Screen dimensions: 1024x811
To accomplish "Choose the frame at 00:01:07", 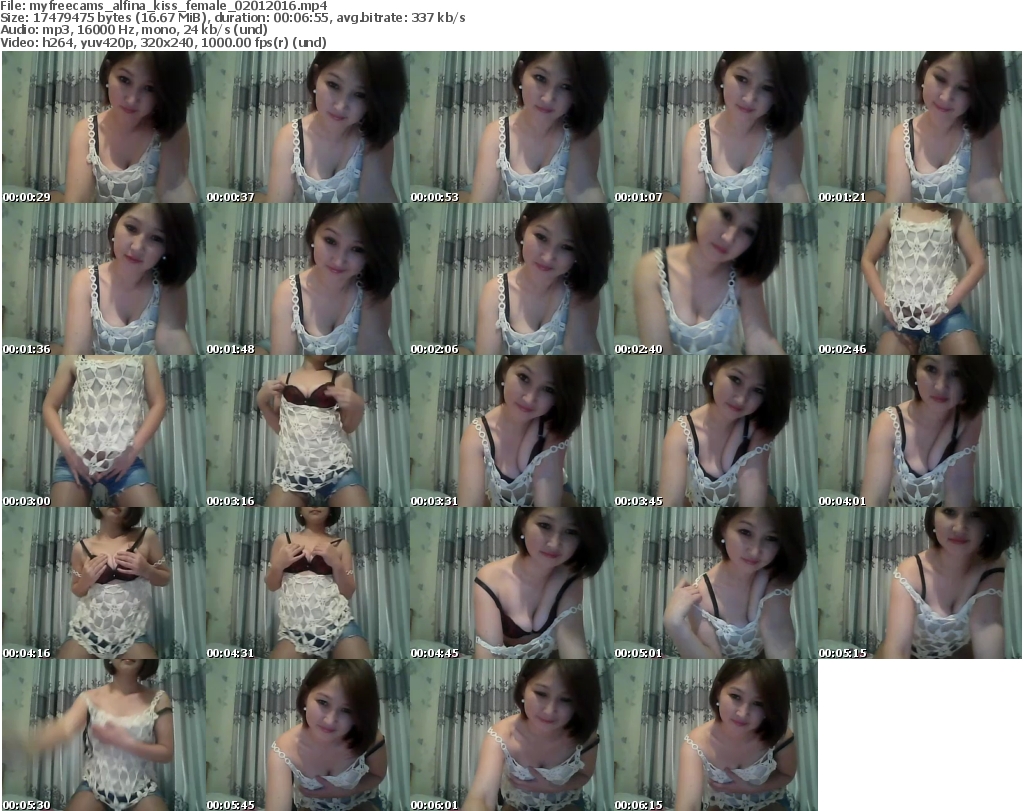I will 715,127.
